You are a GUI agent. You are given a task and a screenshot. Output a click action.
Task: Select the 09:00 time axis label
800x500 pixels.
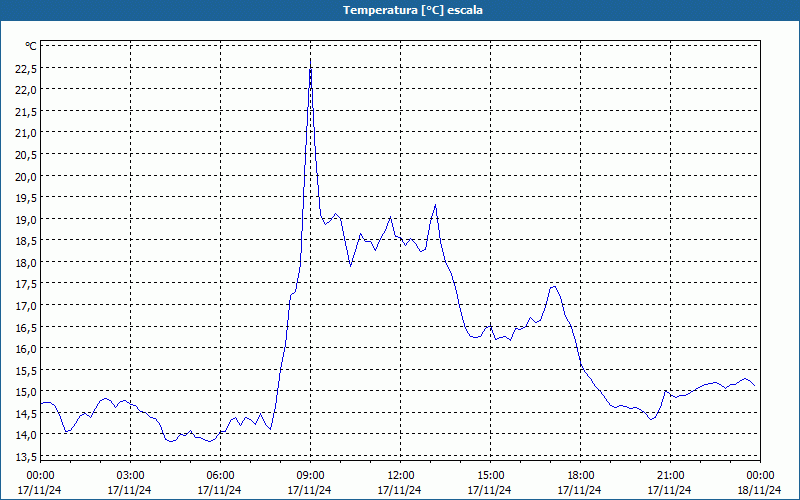pos(311,476)
